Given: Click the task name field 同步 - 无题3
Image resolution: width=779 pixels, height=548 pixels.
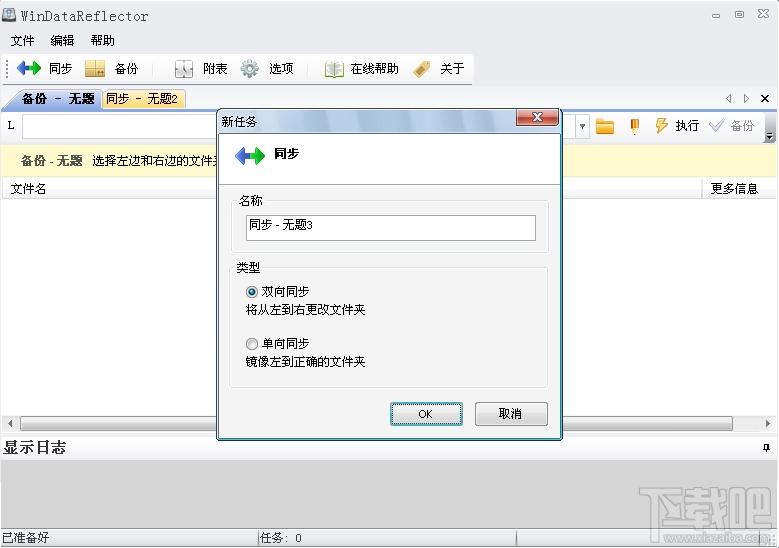Looking at the screenshot, I should point(390,228).
